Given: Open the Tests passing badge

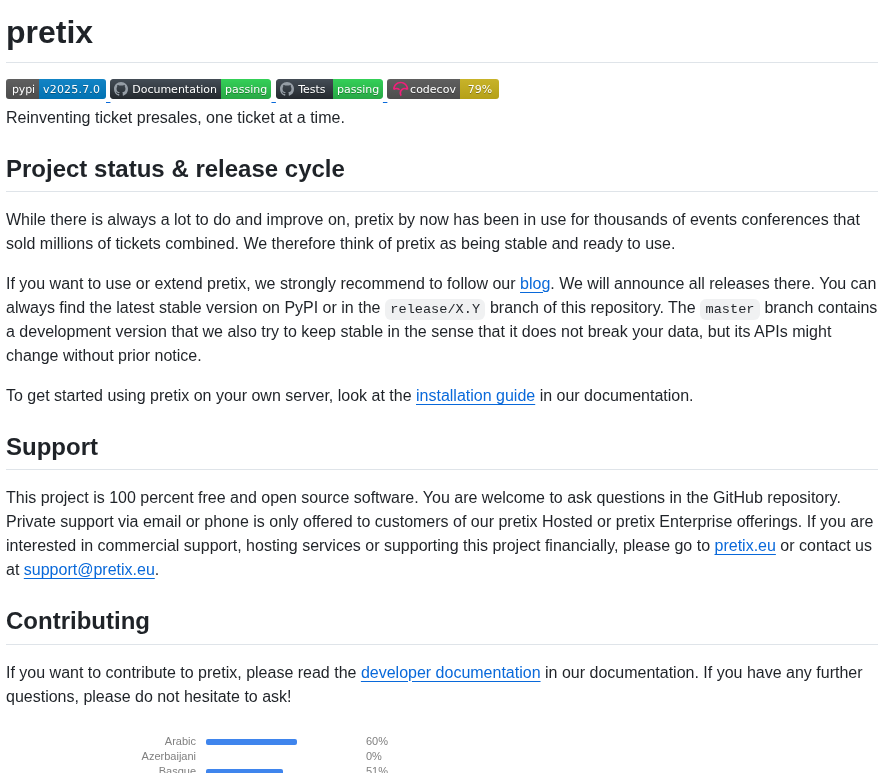Looking at the screenshot, I should pyautogui.click(x=329, y=89).
